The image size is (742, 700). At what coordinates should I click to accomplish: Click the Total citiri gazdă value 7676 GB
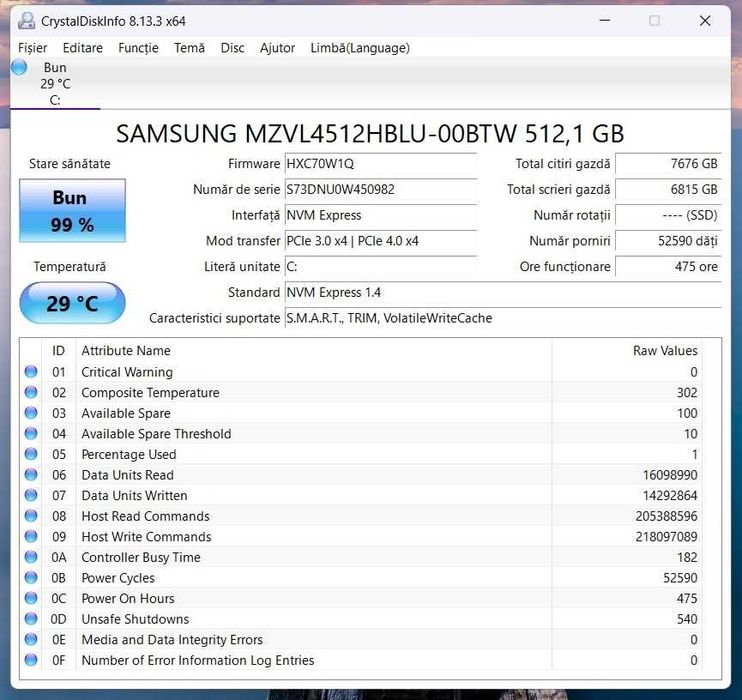point(668,164)
